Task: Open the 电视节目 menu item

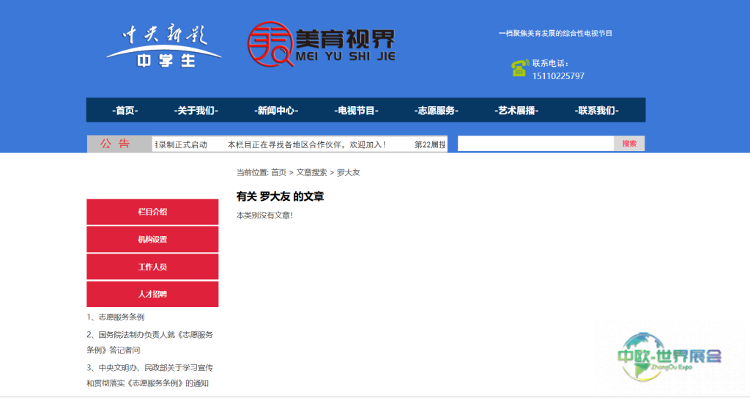Action: [x=356, y=111]
